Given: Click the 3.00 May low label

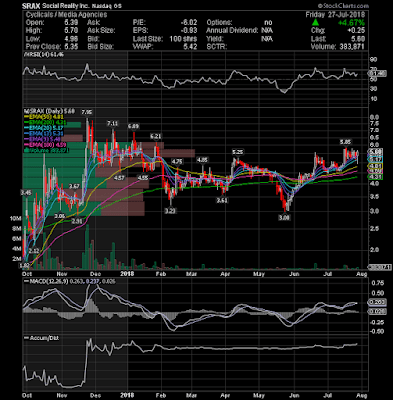Looking at the screenshot, I should [284, 217].
